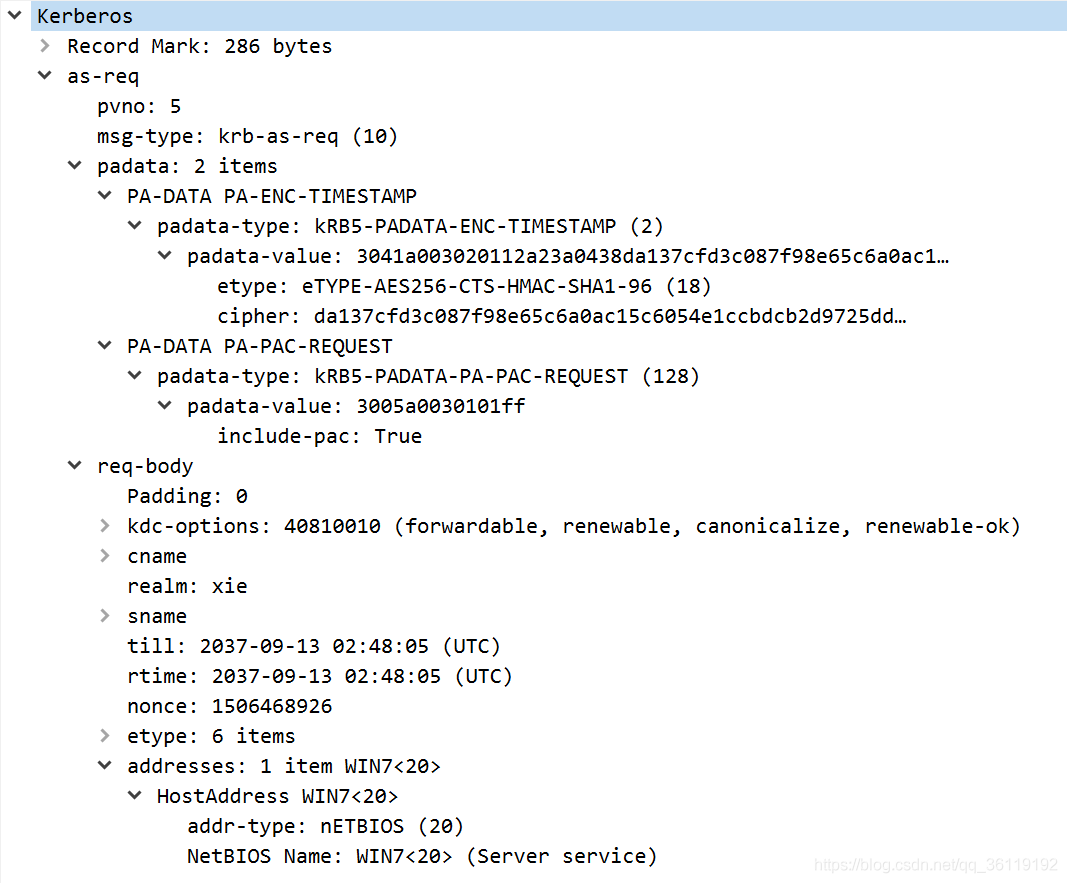Collapse HostAddress WIN7<20> node
The width and height of the screenshot is (1067, 883).
[135, 795]
